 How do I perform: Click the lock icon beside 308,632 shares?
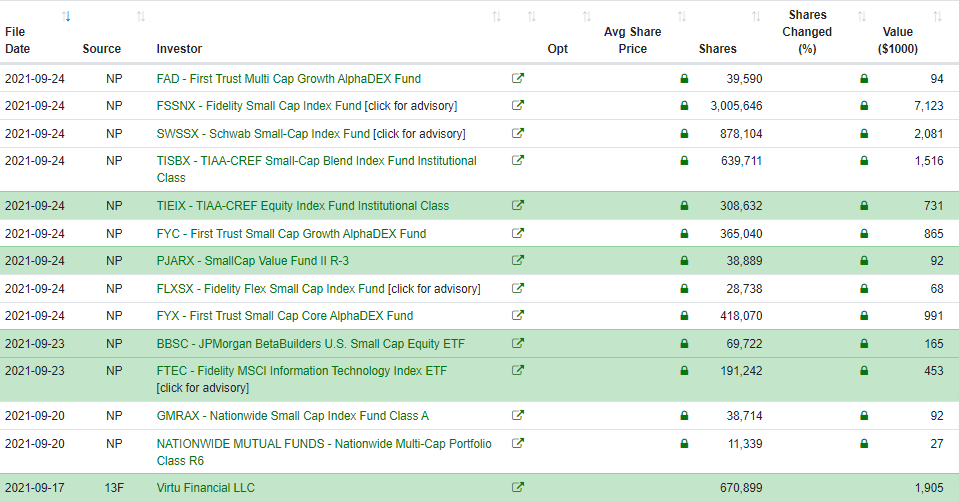pos(684,206)
